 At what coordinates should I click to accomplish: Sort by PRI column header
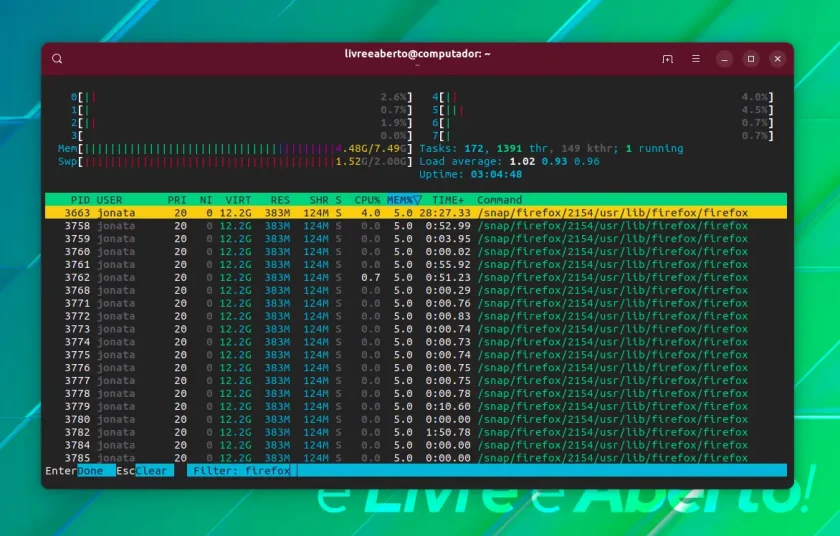coord(177,200)
